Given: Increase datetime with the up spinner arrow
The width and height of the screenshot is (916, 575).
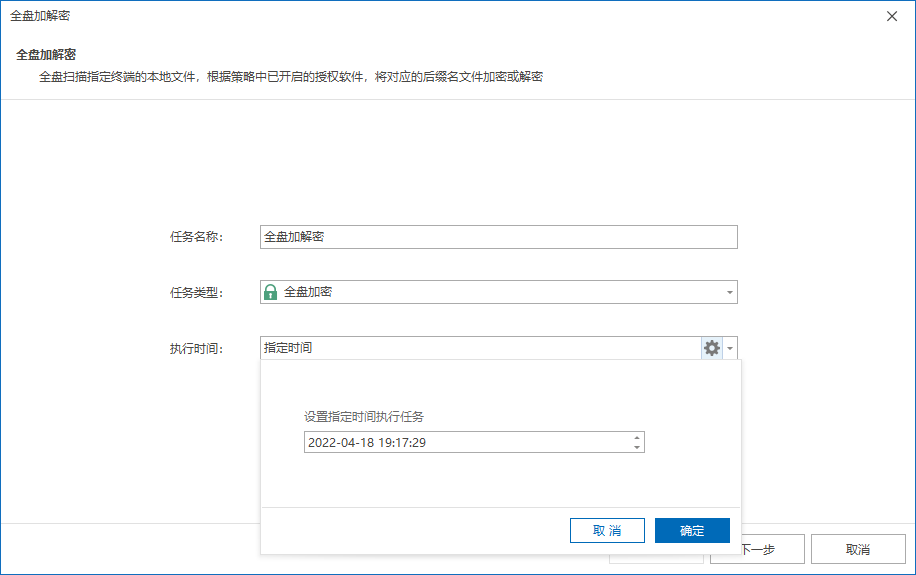Looking at the screenshot, I should tap(637, 437).
